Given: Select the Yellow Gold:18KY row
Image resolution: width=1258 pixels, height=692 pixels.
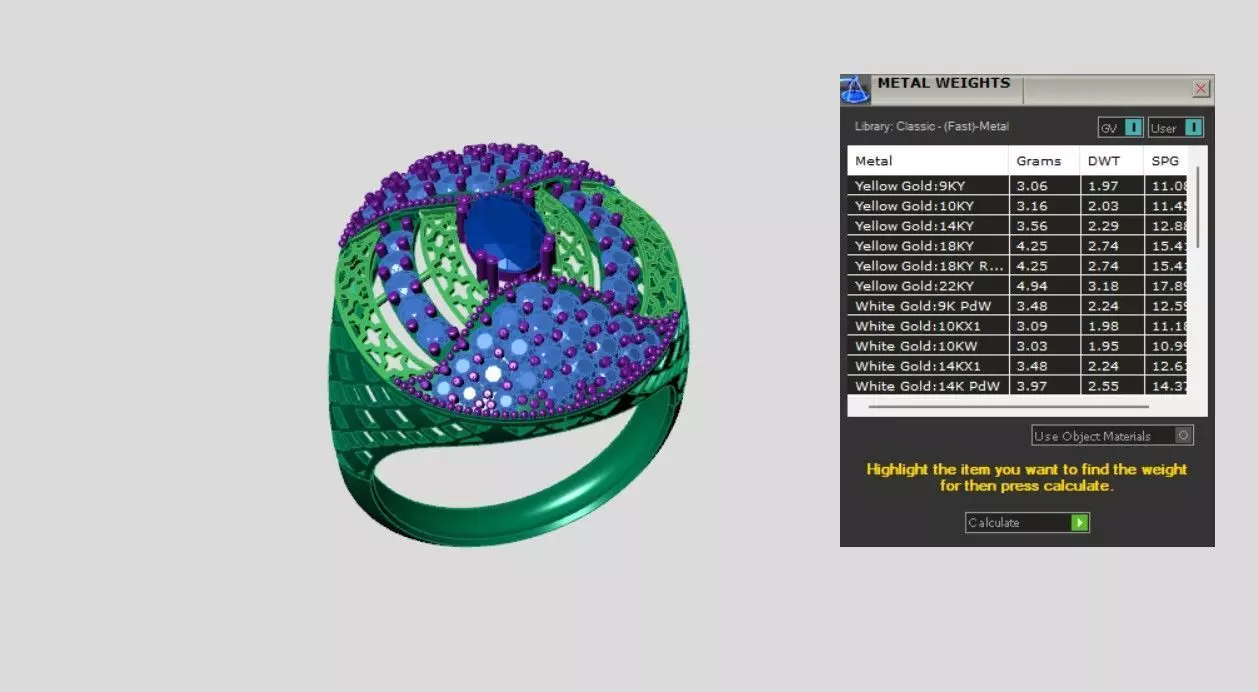Looking at the screenshot, I should (1017, 246).
